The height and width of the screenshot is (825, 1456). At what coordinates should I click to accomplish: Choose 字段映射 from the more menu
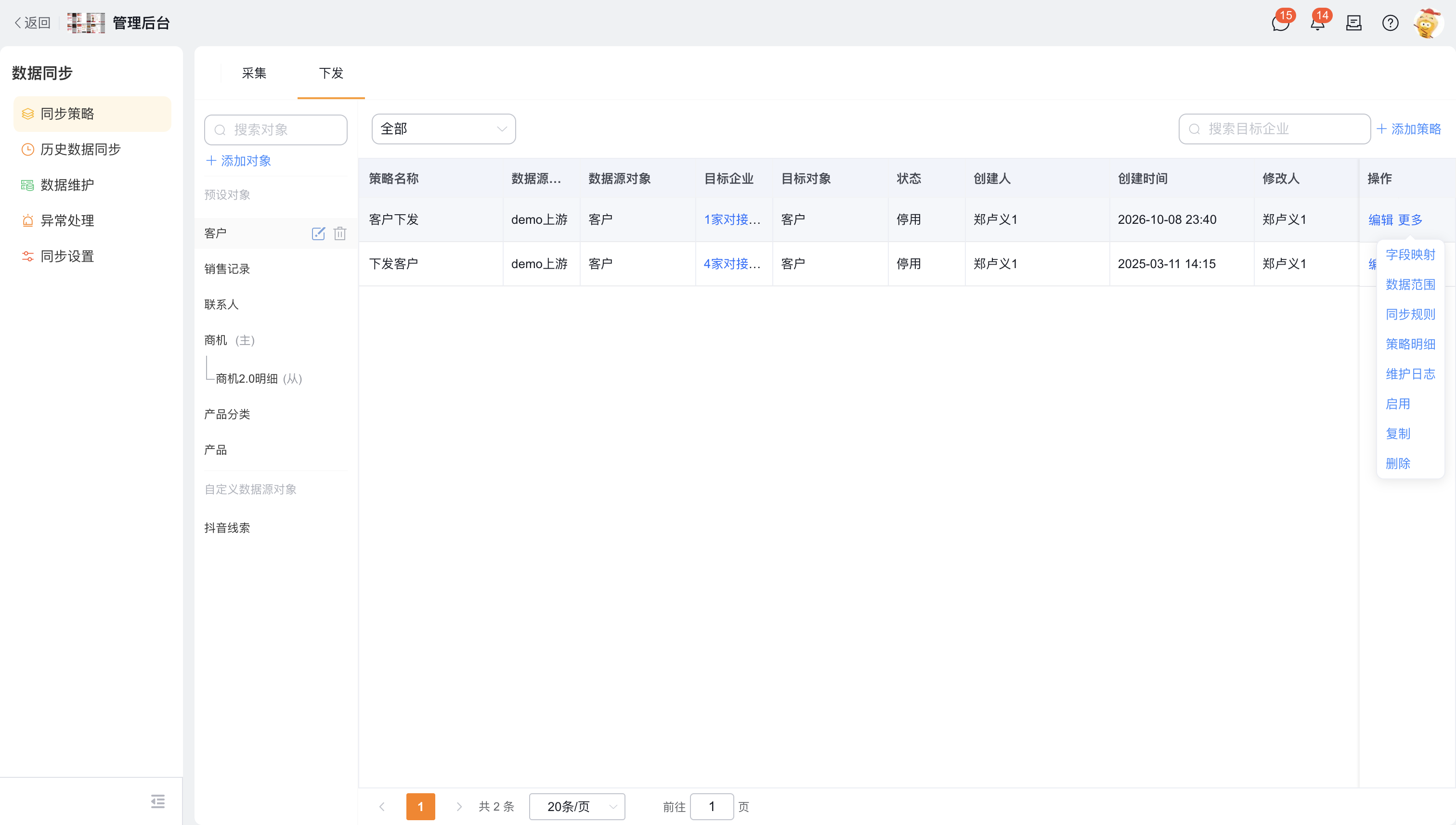click(1410, 255)
